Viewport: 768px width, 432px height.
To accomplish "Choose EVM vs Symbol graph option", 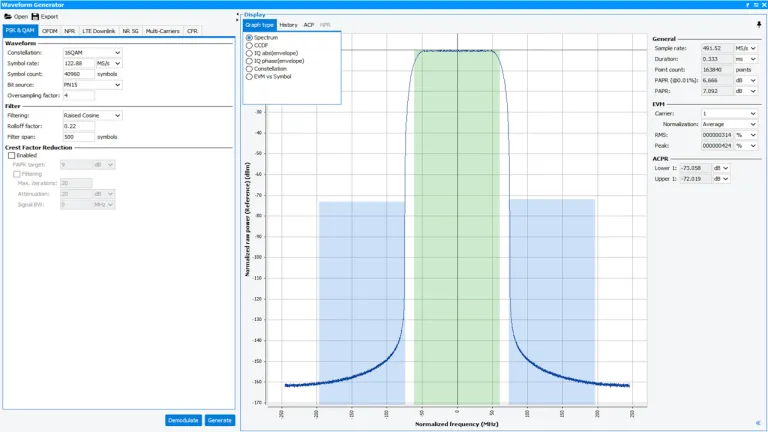I will 249,76.
